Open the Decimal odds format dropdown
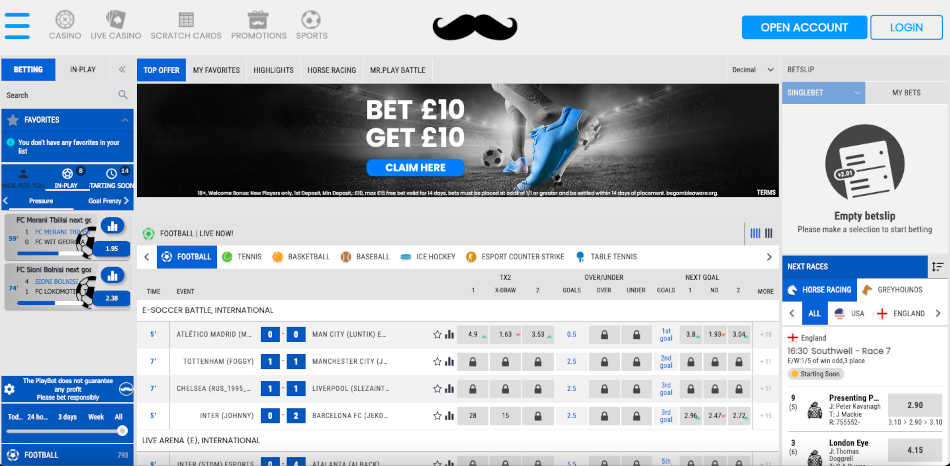Image resolution: width=950 pixels, height=466 pixels. 751,70
